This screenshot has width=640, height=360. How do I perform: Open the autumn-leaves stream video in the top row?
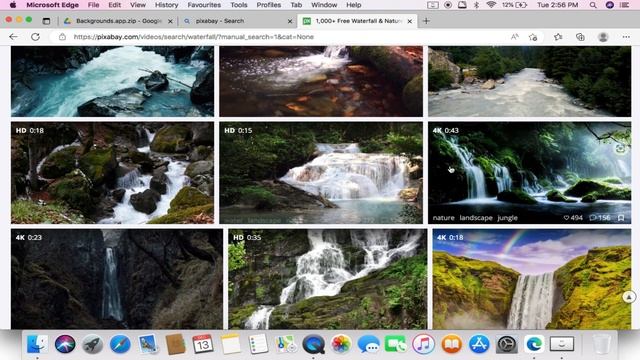(321, 81)
